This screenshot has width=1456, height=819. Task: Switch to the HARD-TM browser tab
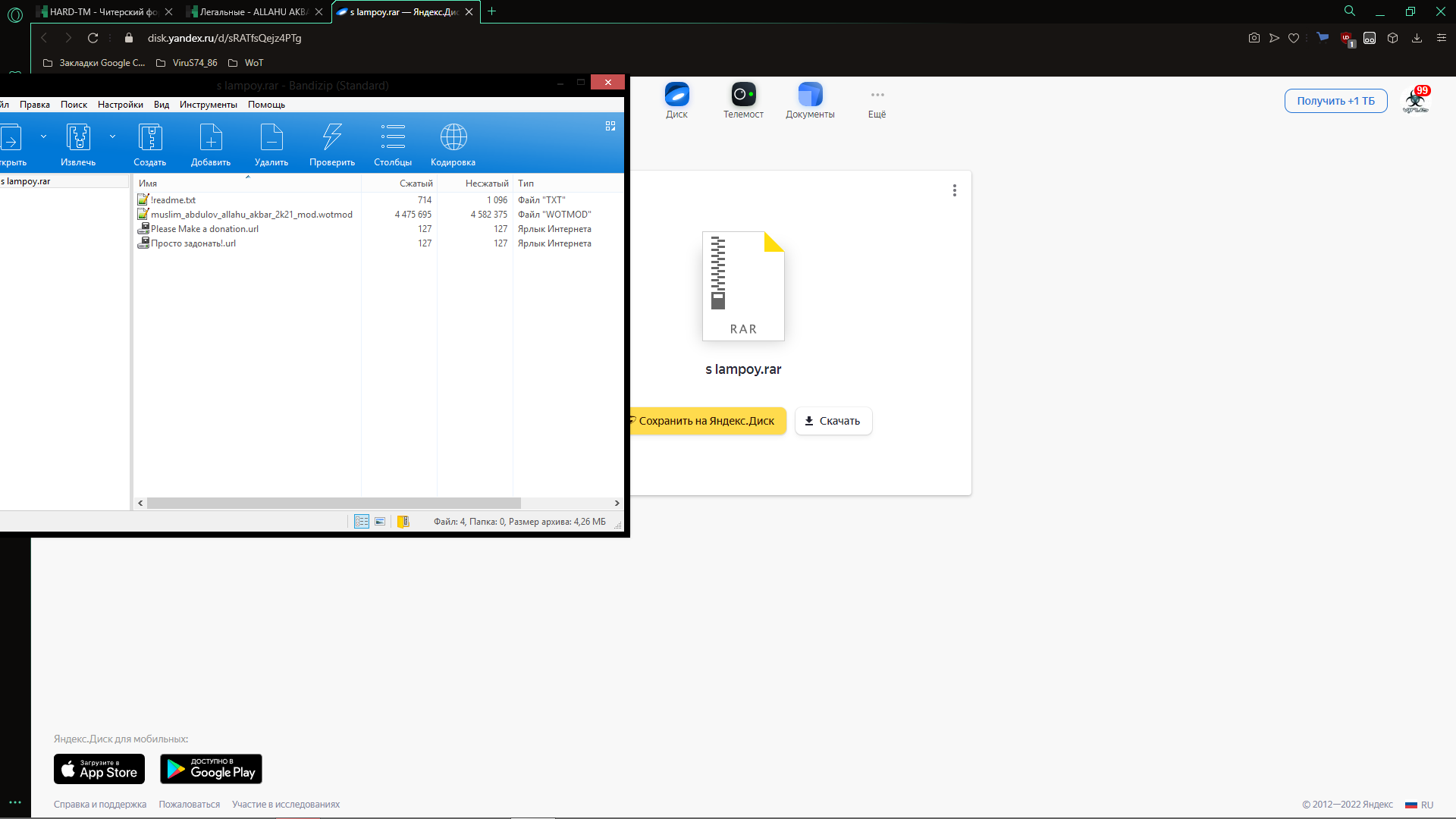[x=103, y=12]
